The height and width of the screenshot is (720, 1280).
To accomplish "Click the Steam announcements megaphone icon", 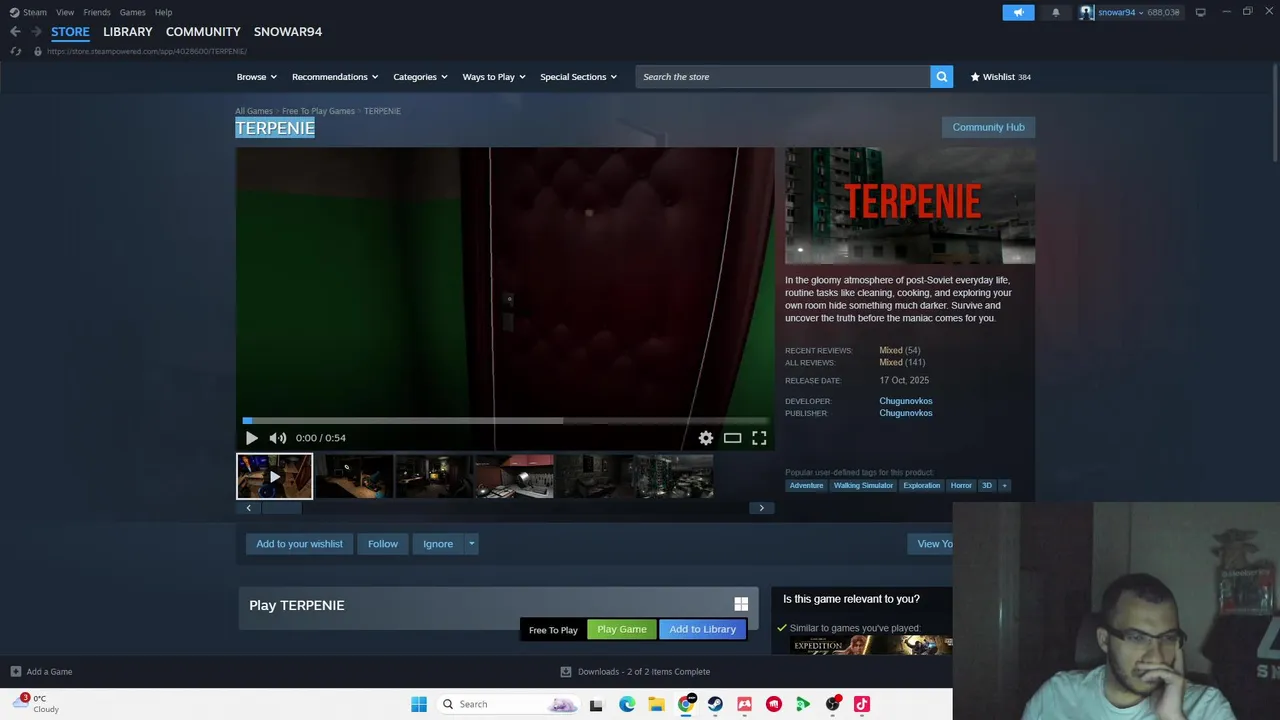I will tap(1018, 12).
